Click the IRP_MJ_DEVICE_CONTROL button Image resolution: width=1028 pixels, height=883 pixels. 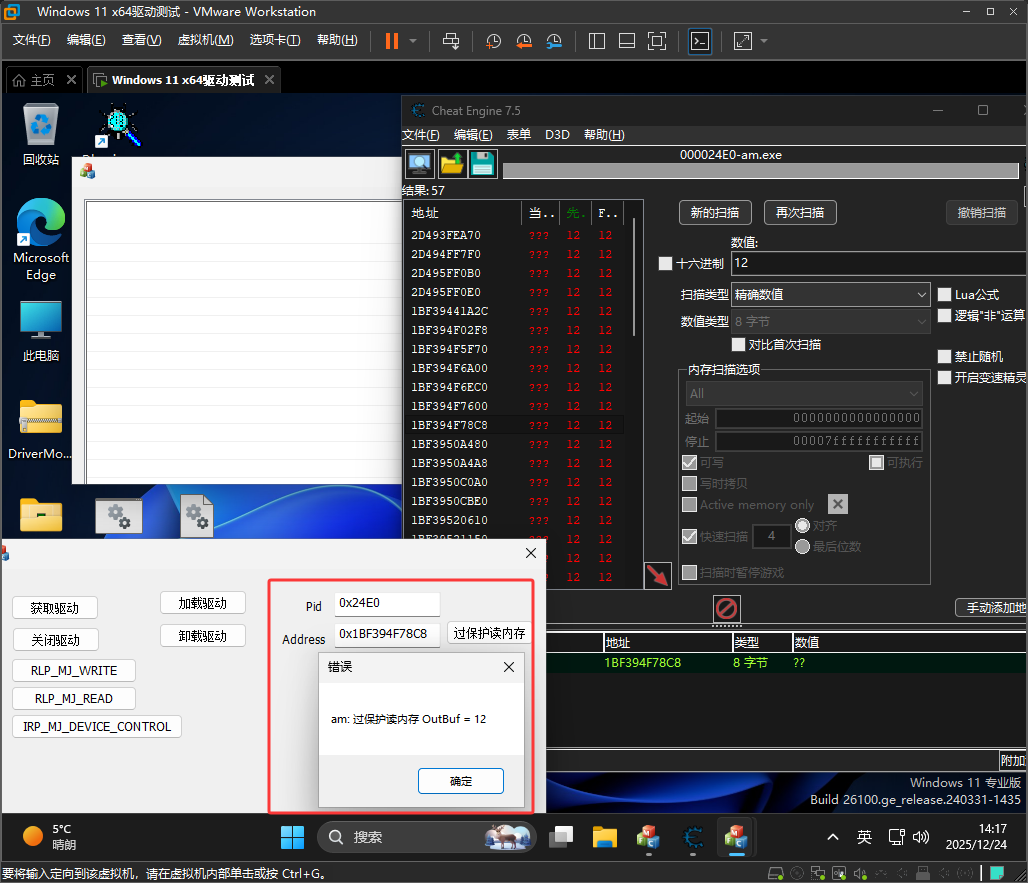(x=97, y=726)
